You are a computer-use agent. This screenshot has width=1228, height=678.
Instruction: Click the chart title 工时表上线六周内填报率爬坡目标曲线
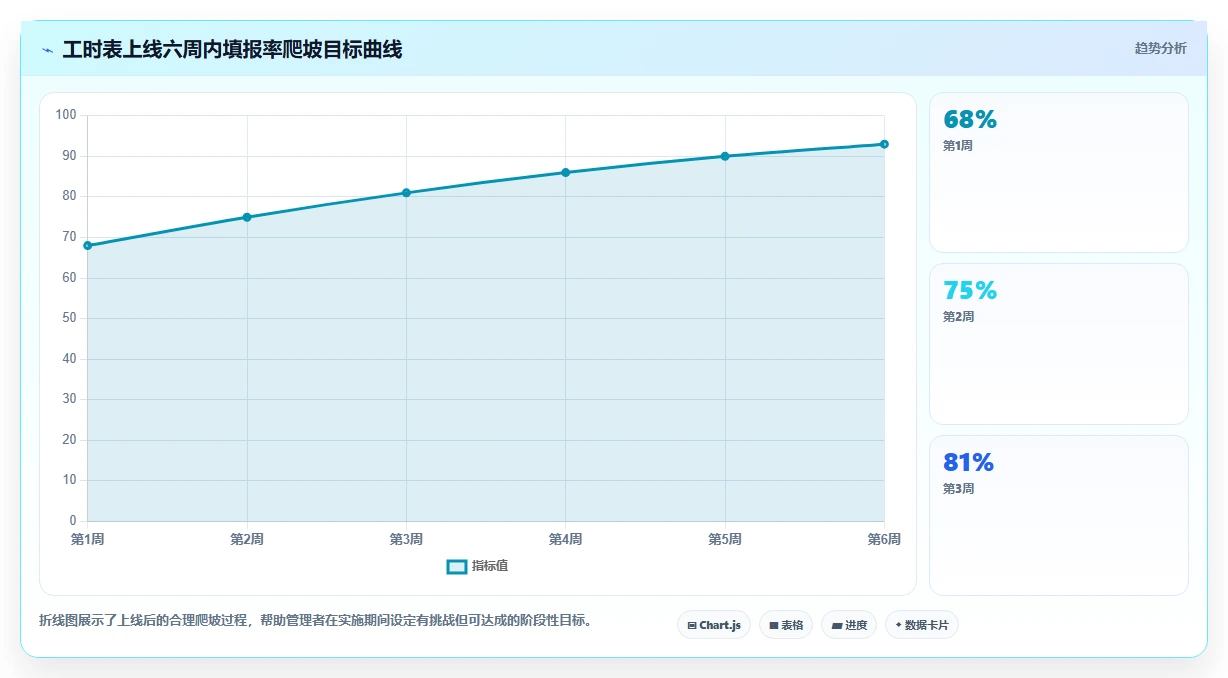[x=232, y=49]
